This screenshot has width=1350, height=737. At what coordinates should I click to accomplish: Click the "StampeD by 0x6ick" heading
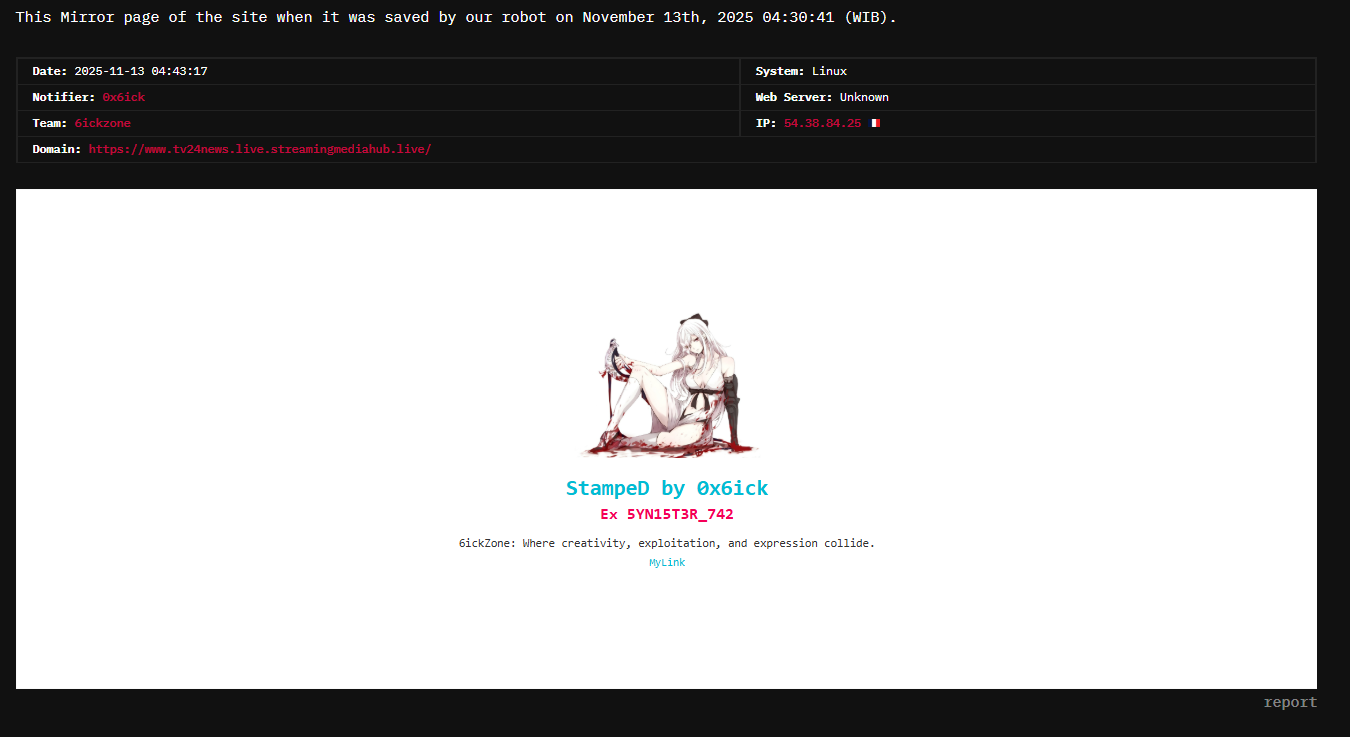tap(667, 488)
